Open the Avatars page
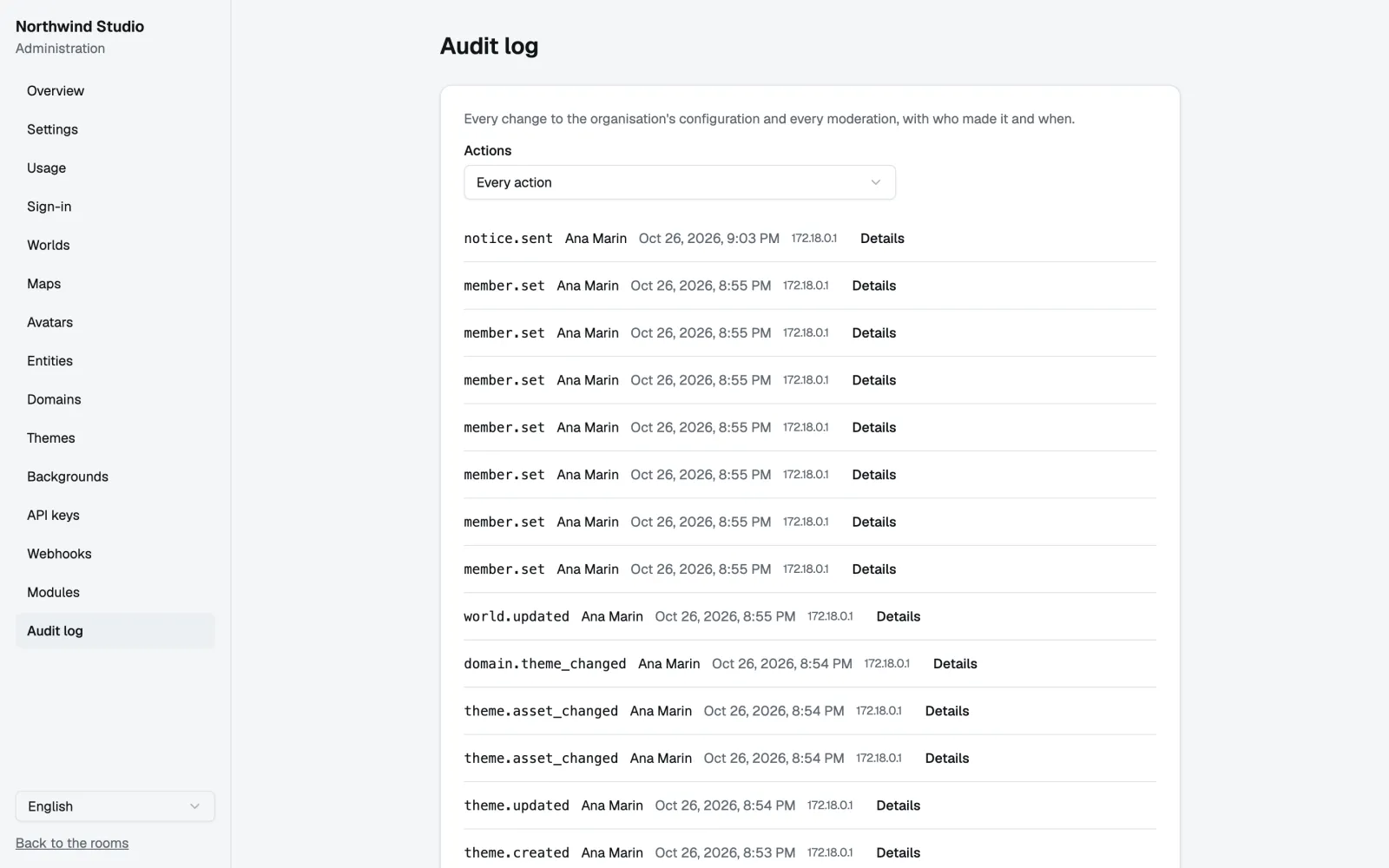 pos(115,323)
